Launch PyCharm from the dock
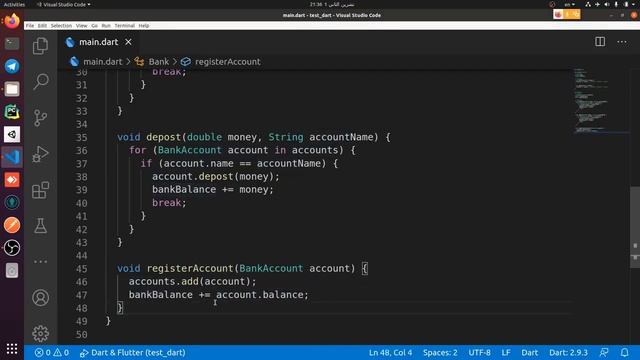The height and width of the screenshot is (360, 640). [12, 111]
